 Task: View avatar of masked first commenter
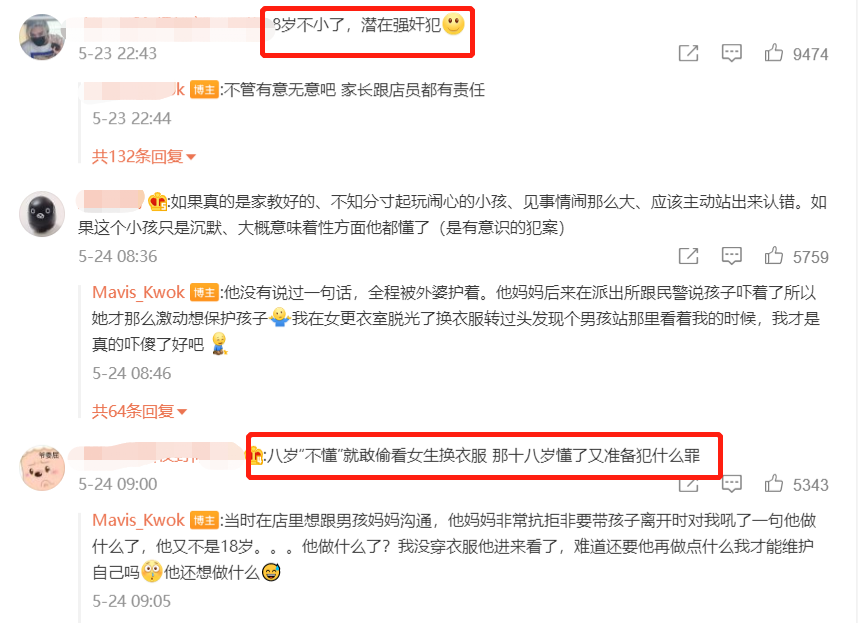[42, 37]
